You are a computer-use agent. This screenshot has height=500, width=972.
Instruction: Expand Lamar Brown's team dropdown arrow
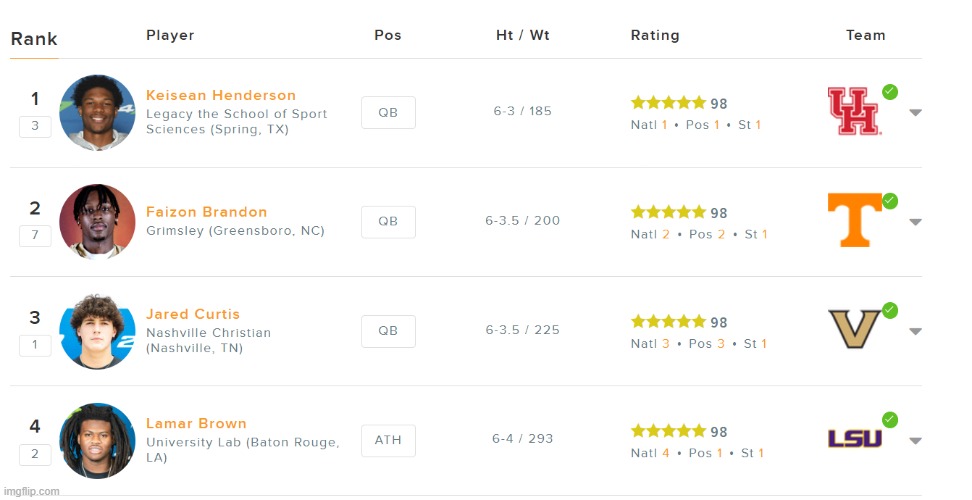pos(915,441)
